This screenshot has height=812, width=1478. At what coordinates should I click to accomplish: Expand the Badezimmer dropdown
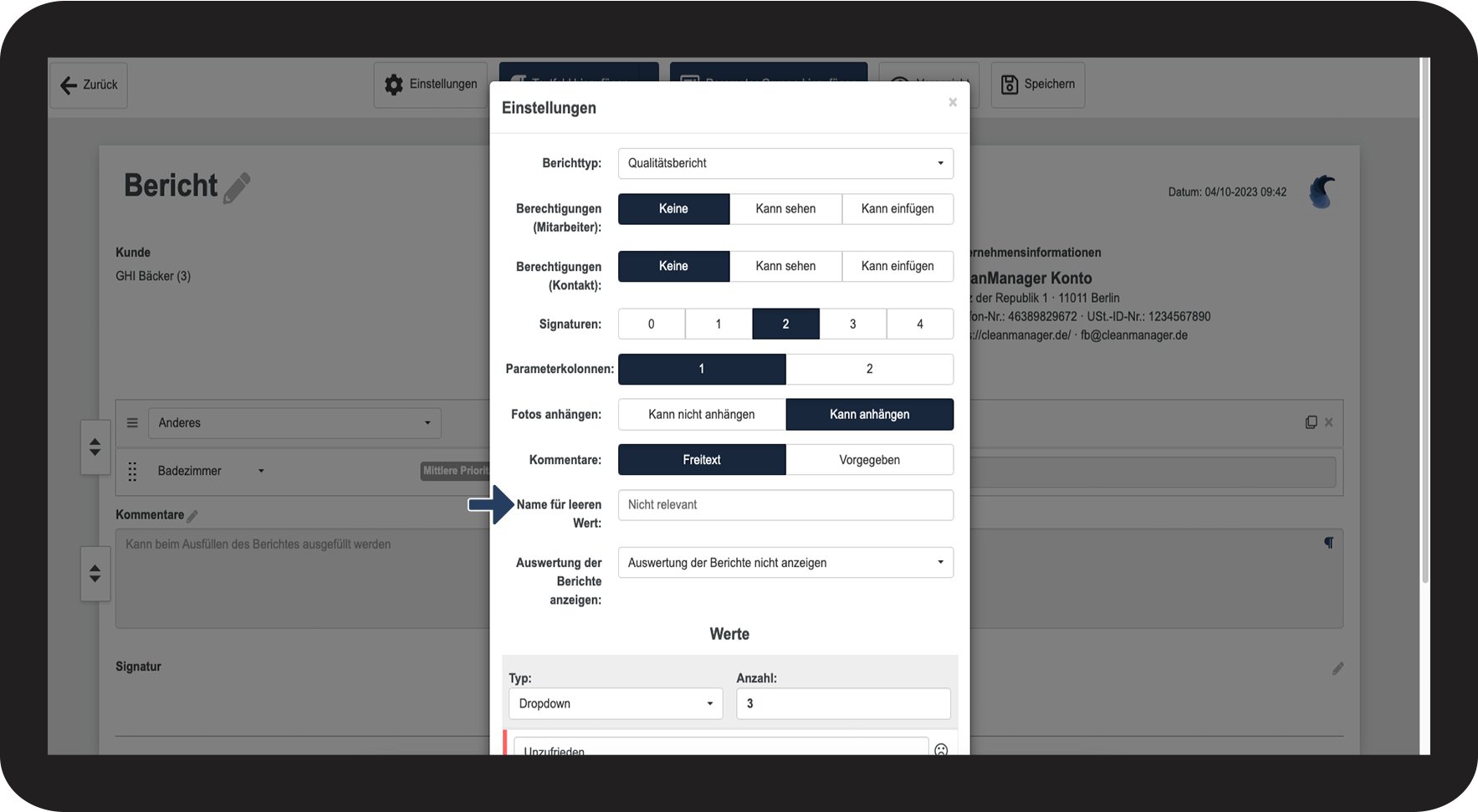click(211, 472)
